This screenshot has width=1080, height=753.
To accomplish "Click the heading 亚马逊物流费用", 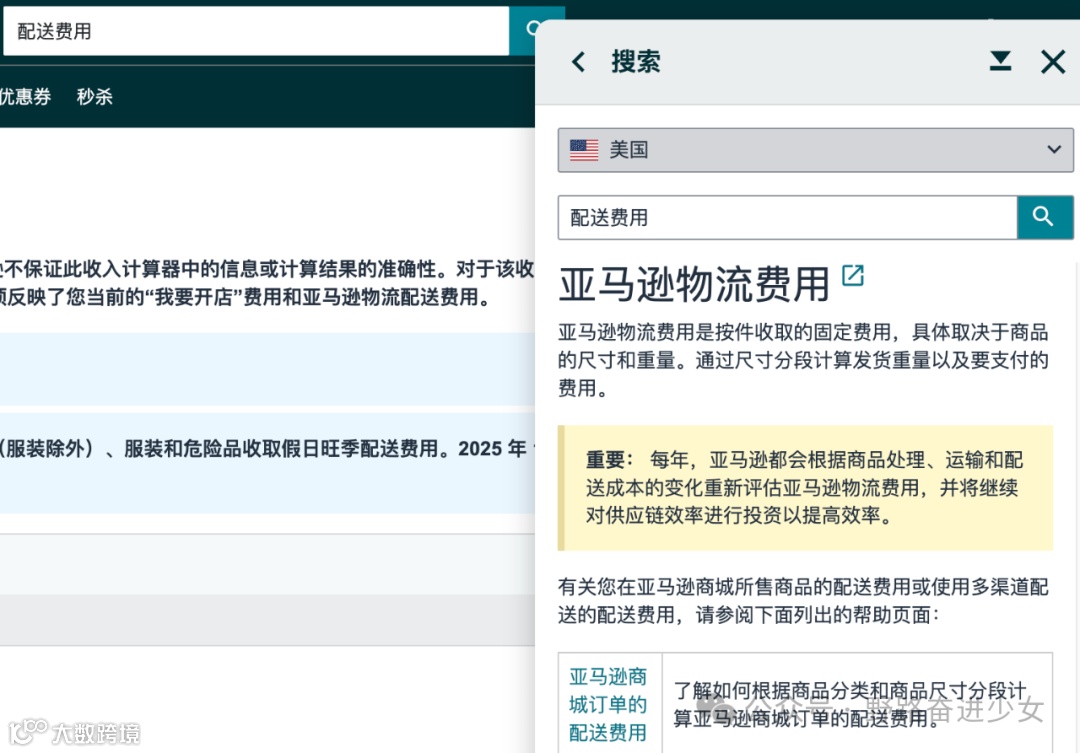I will [x=694, y=284].
